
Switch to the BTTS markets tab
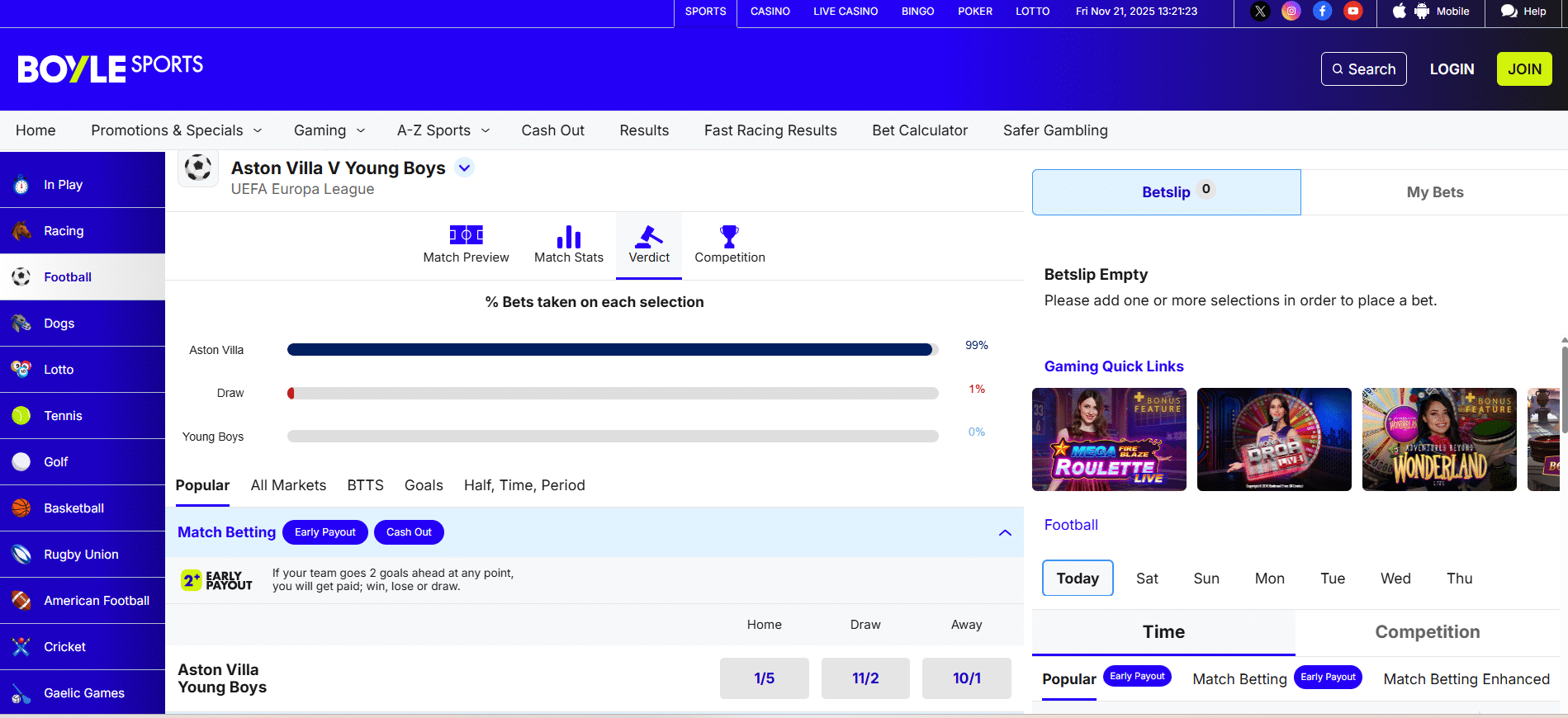coord(366,485)
